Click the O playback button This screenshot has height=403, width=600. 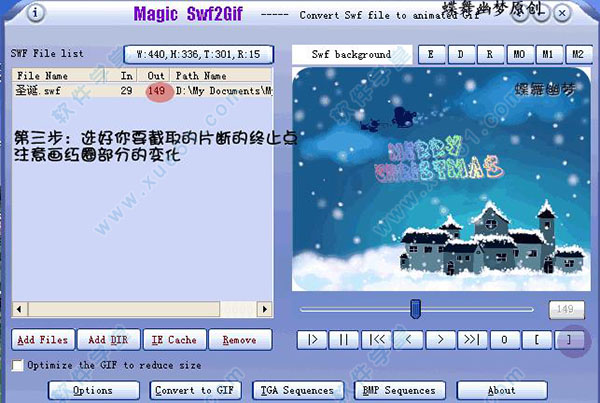504,339
